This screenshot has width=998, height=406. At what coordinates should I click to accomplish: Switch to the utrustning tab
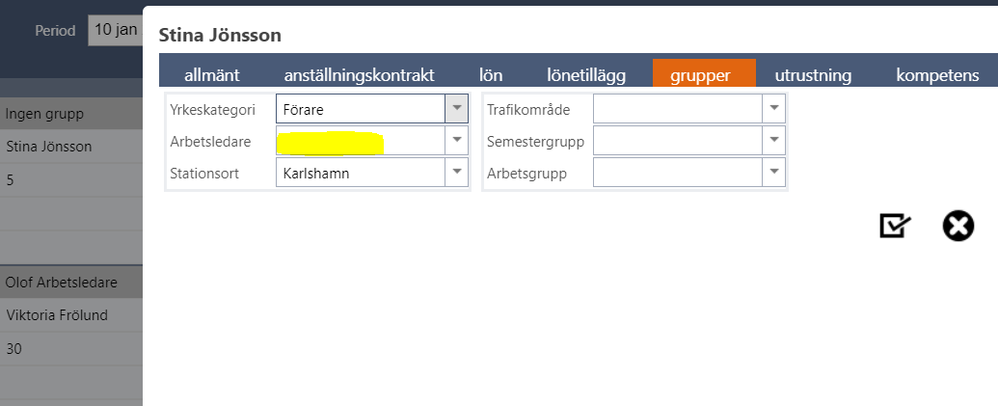tap(813, 75)
